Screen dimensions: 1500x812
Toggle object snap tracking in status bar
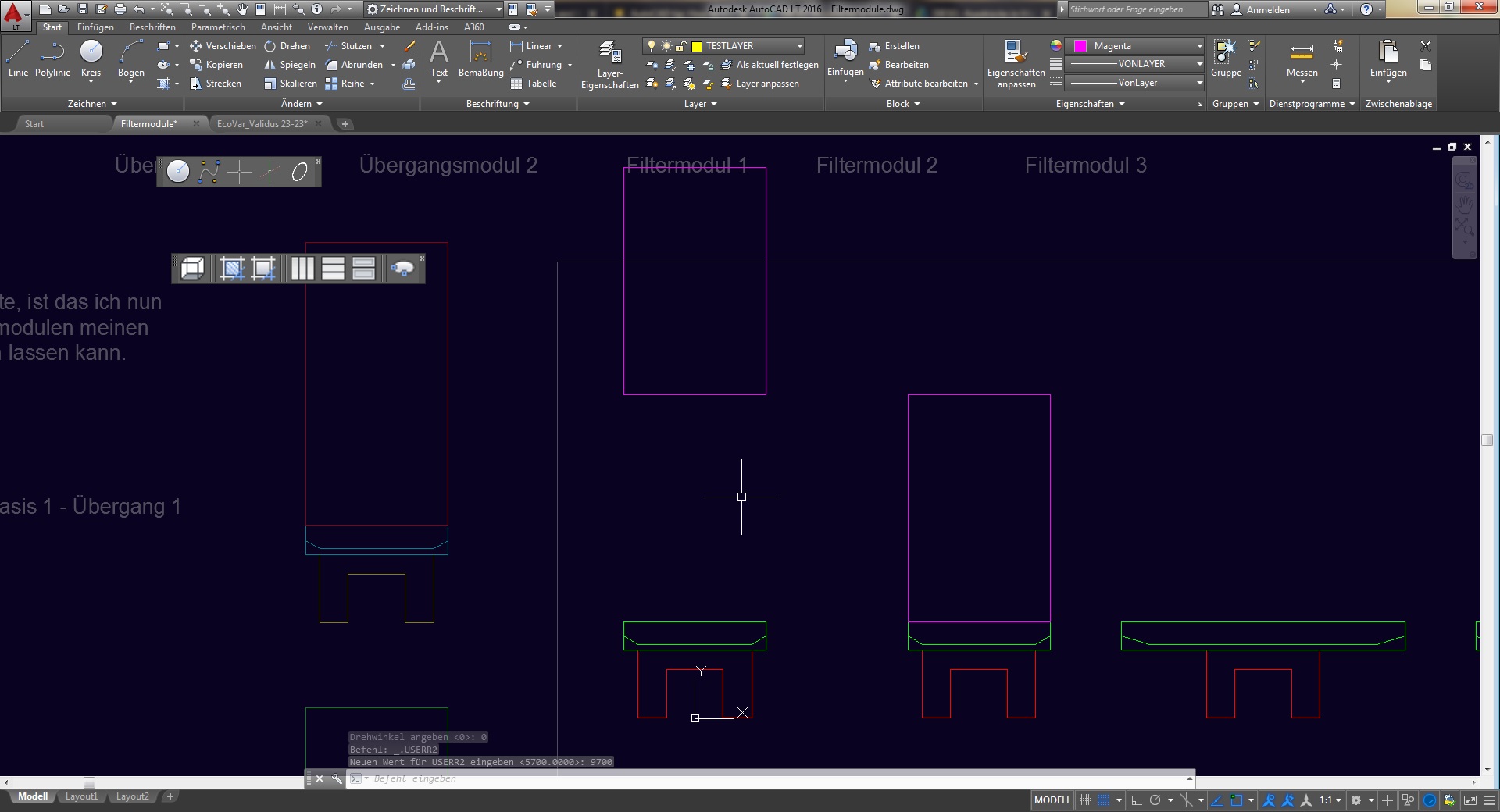click(1217, 800)
